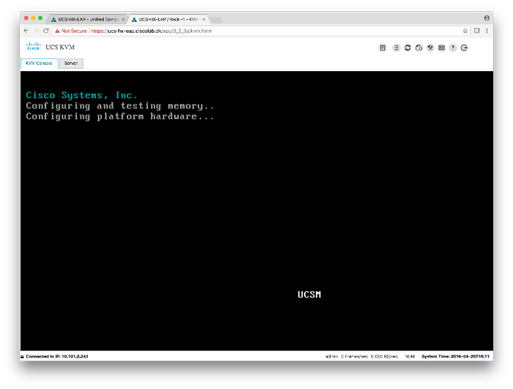Open the boot server icon in KVM toolbar
The width and height of the screenshot is (513, 389).
(x=382, y=48)
